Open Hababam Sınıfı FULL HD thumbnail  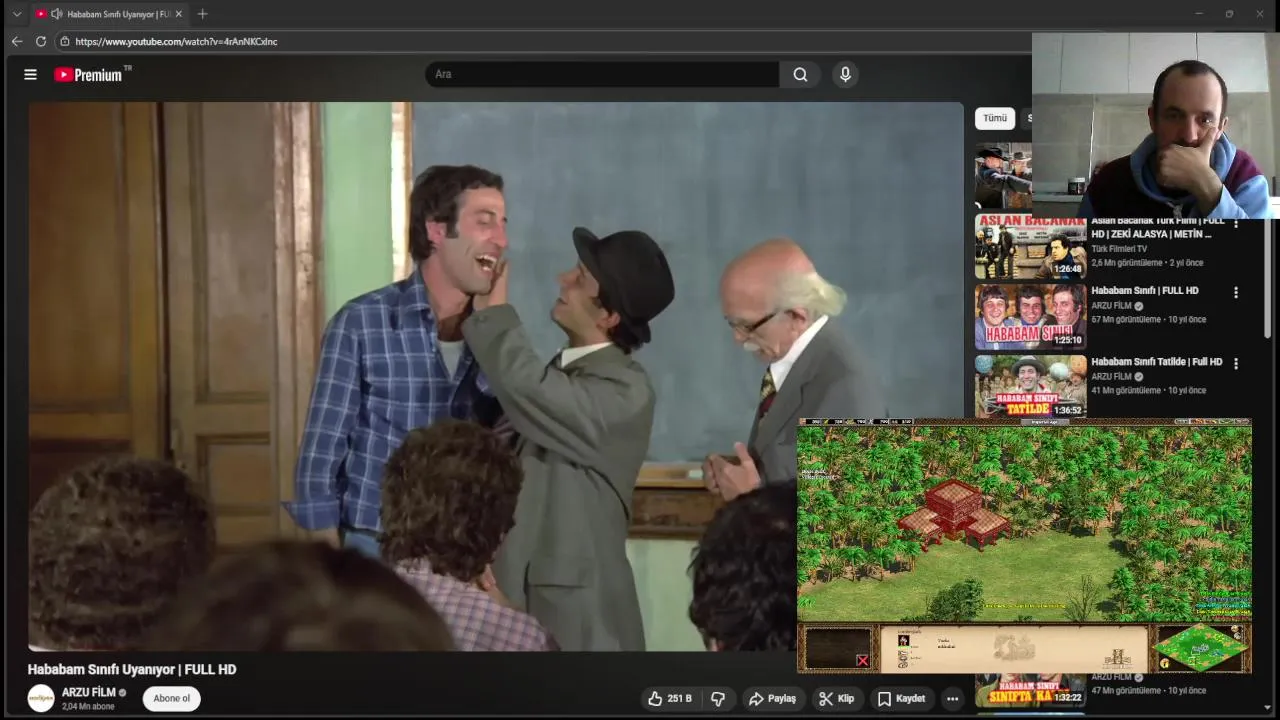tap(1030, 317)
